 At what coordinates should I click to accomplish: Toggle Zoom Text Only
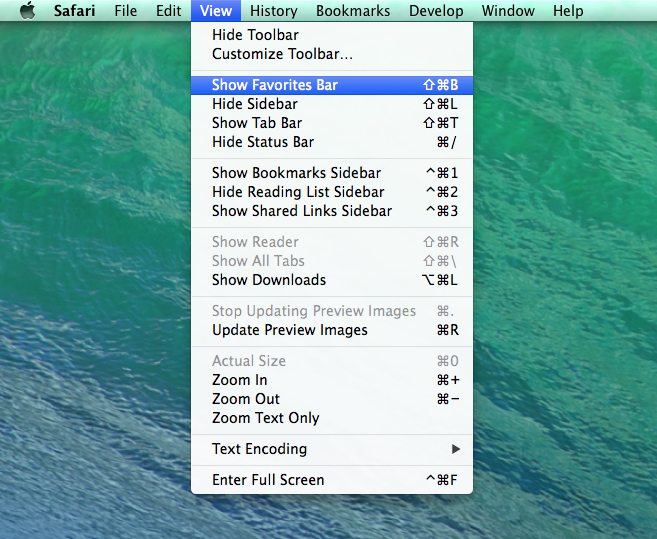tap(331, 418)
